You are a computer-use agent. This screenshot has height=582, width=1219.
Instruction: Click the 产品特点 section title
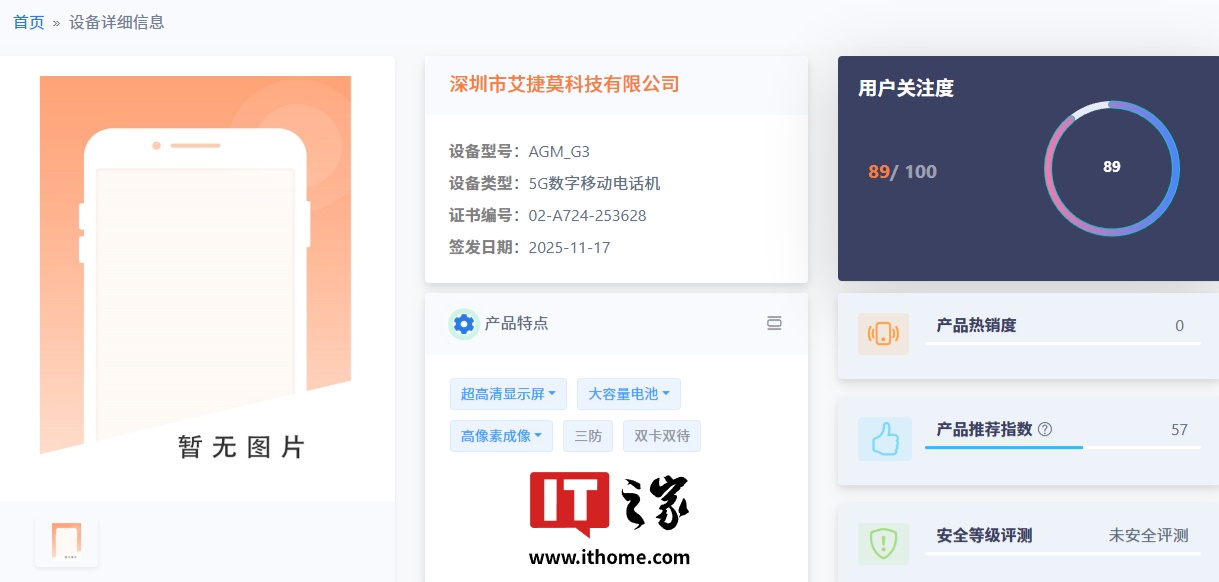(x=516, y=324)
